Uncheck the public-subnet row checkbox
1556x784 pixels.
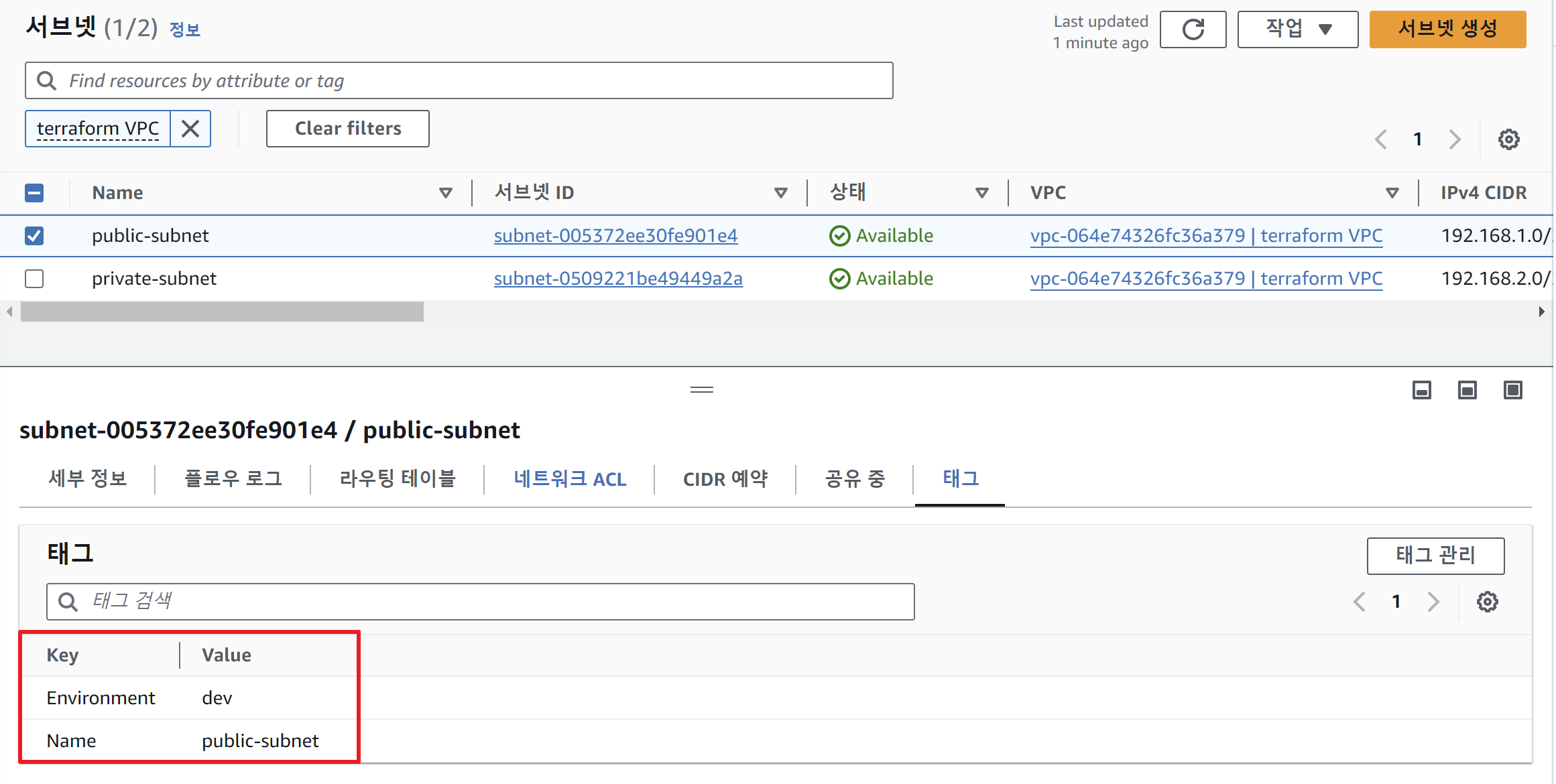[x=34, y=236]
